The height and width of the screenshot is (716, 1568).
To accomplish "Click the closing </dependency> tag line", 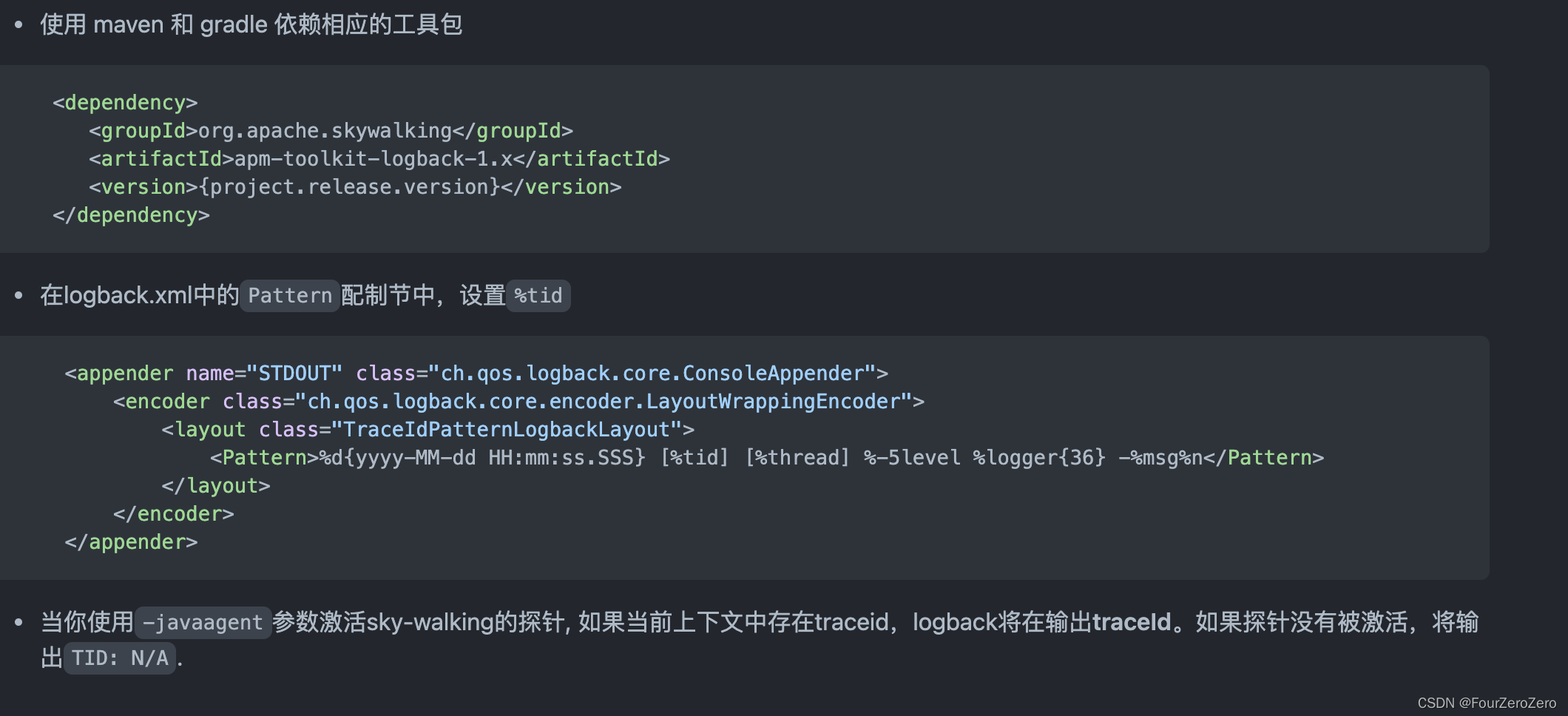I will (x=131, y=215).
